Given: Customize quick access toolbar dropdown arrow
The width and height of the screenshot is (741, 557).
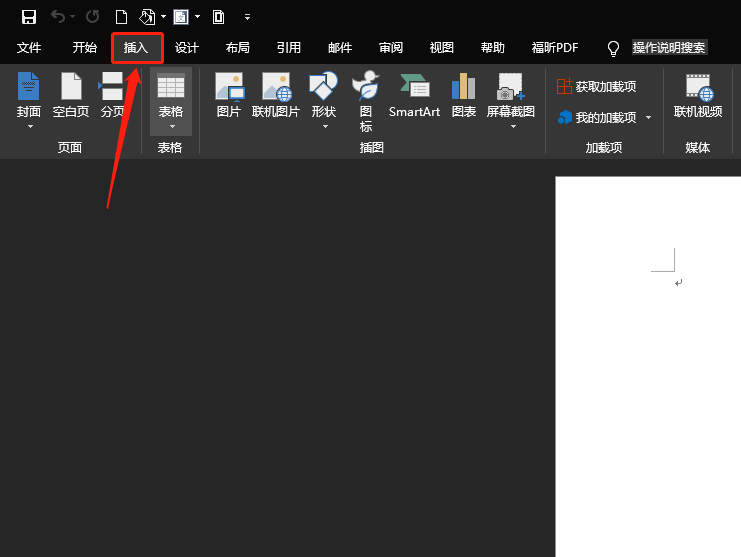Looking at the screenshot, I should (247, 17).
